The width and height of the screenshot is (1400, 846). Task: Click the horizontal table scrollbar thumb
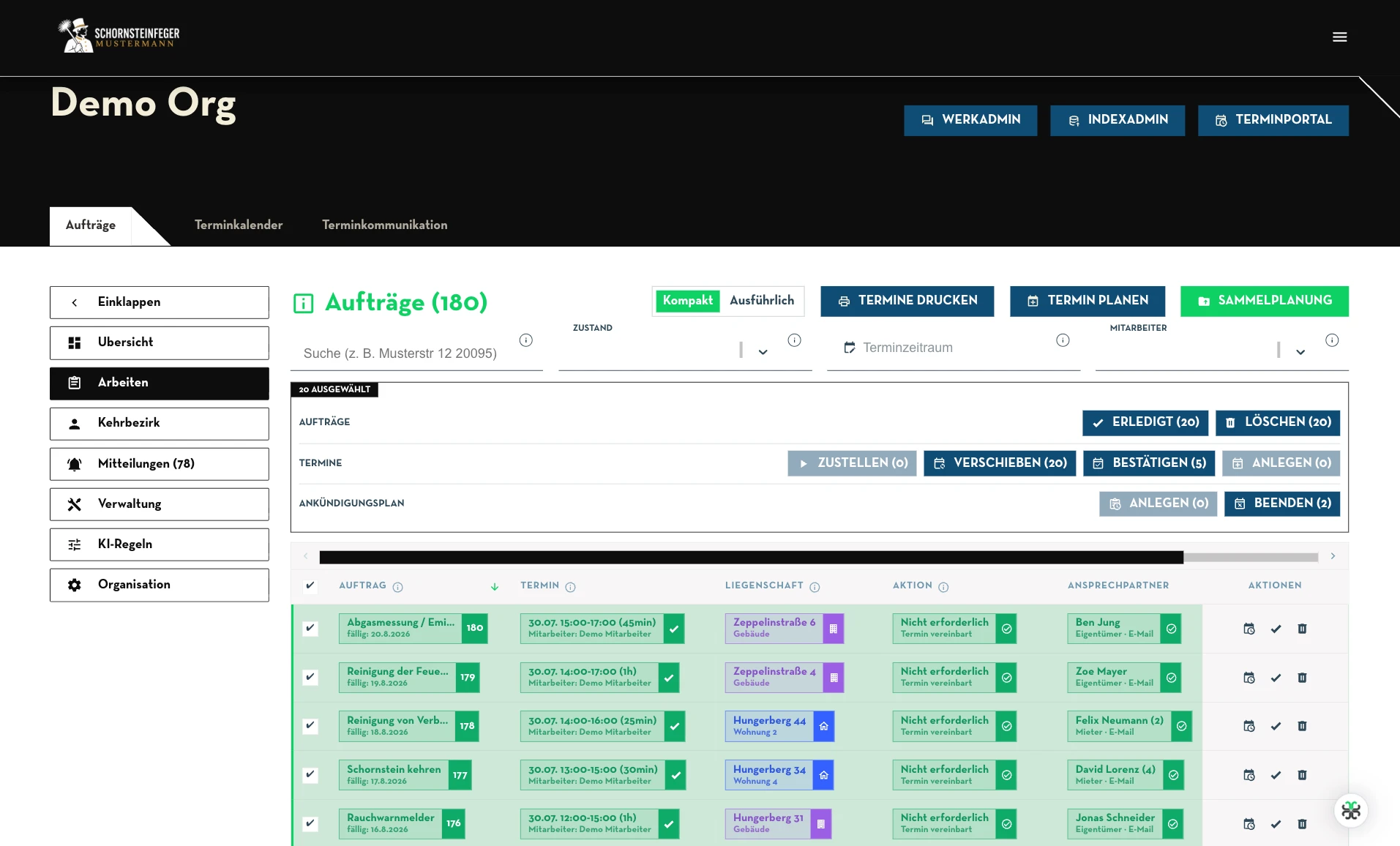click(751, 557)
